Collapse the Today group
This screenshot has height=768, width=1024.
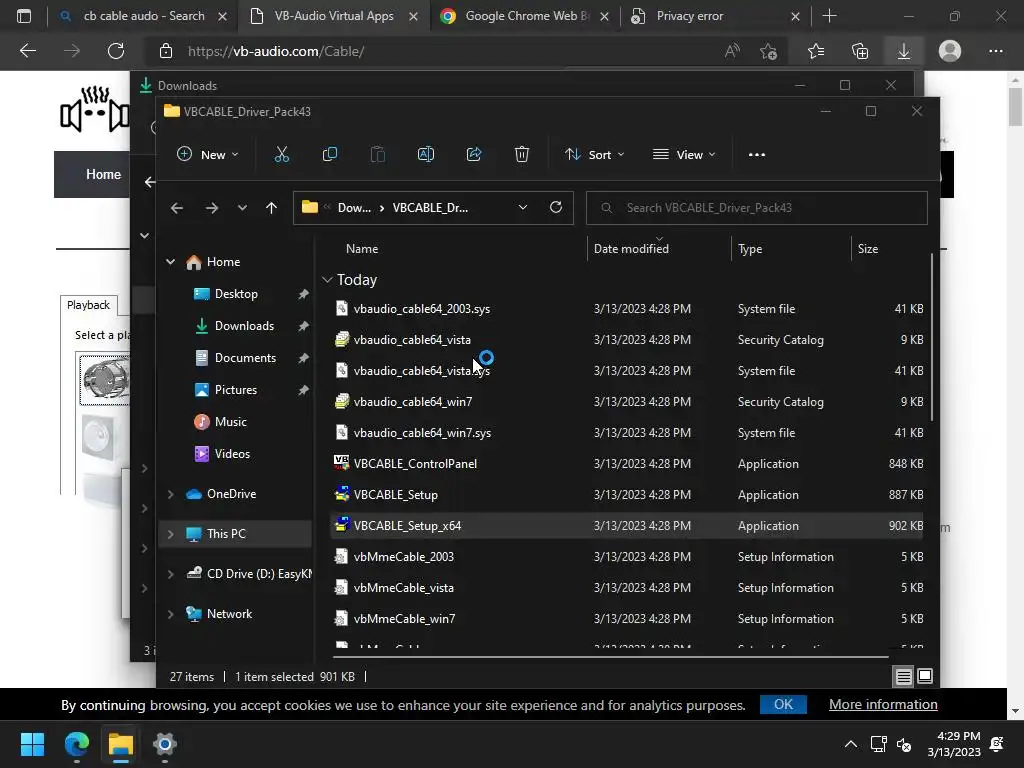tap(327, 280)
